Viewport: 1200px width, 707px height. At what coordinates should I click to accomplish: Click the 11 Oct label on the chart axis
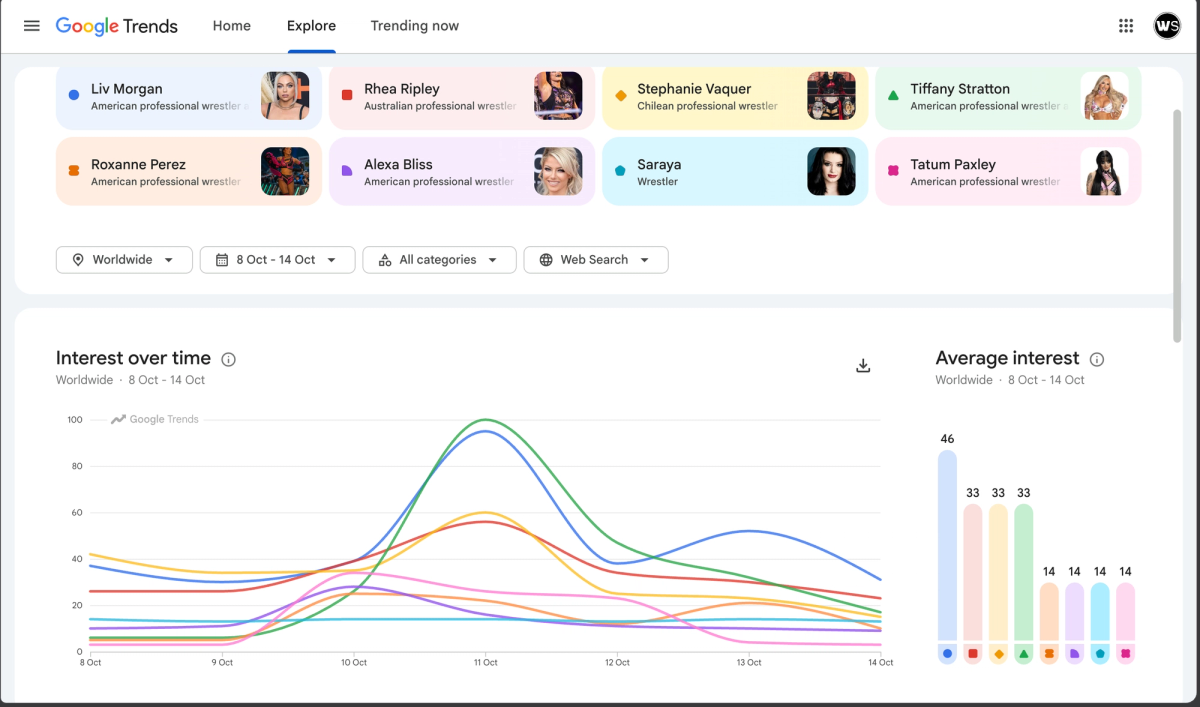click(486, 663)
